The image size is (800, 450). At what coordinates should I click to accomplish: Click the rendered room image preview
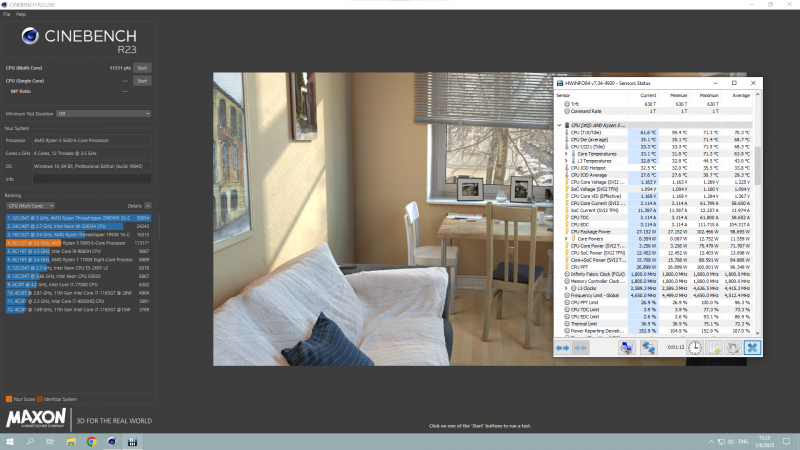[x=480, y=219]
